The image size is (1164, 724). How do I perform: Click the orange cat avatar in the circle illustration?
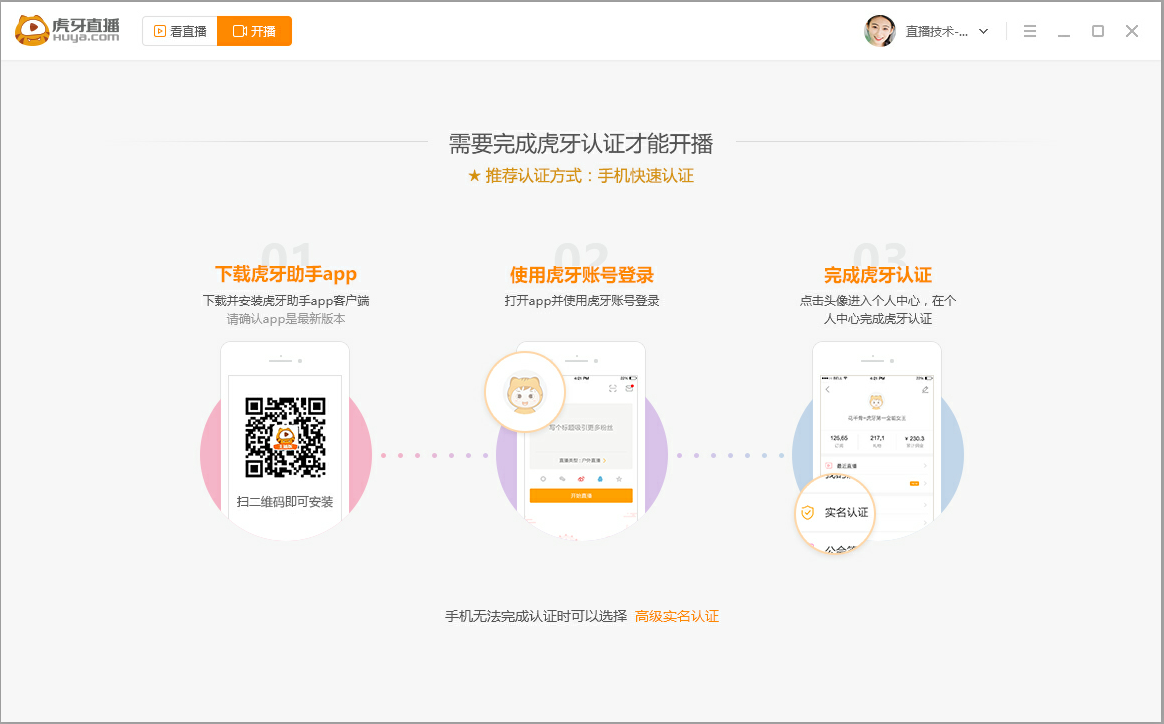click(525, 396)
